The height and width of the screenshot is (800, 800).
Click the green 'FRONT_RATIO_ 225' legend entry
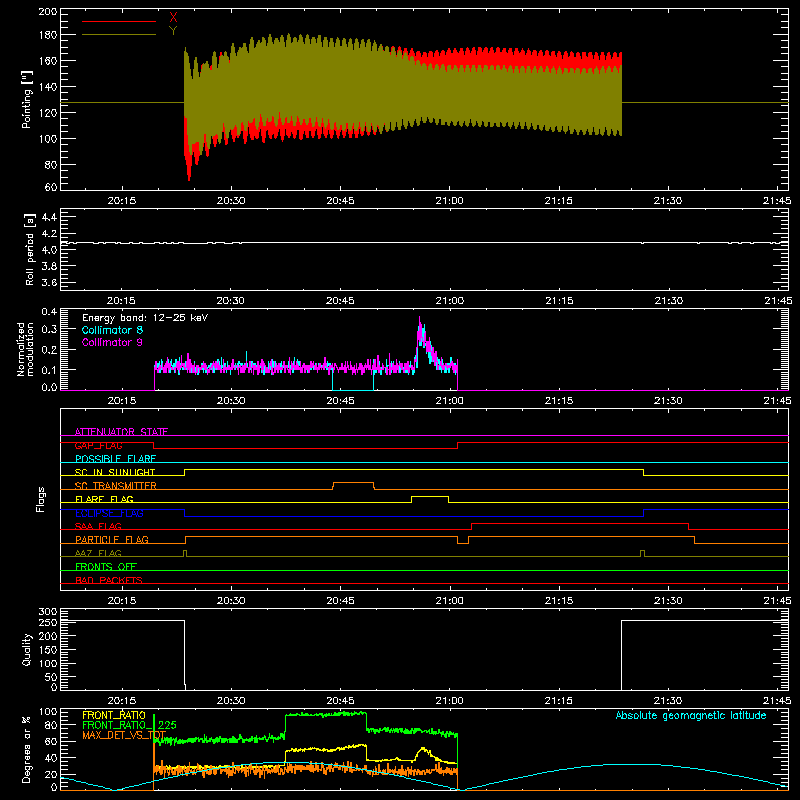tap(129, 725)
